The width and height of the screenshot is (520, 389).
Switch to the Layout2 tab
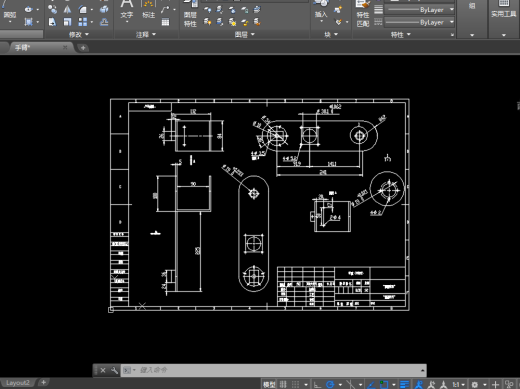[x=18, y=383]
